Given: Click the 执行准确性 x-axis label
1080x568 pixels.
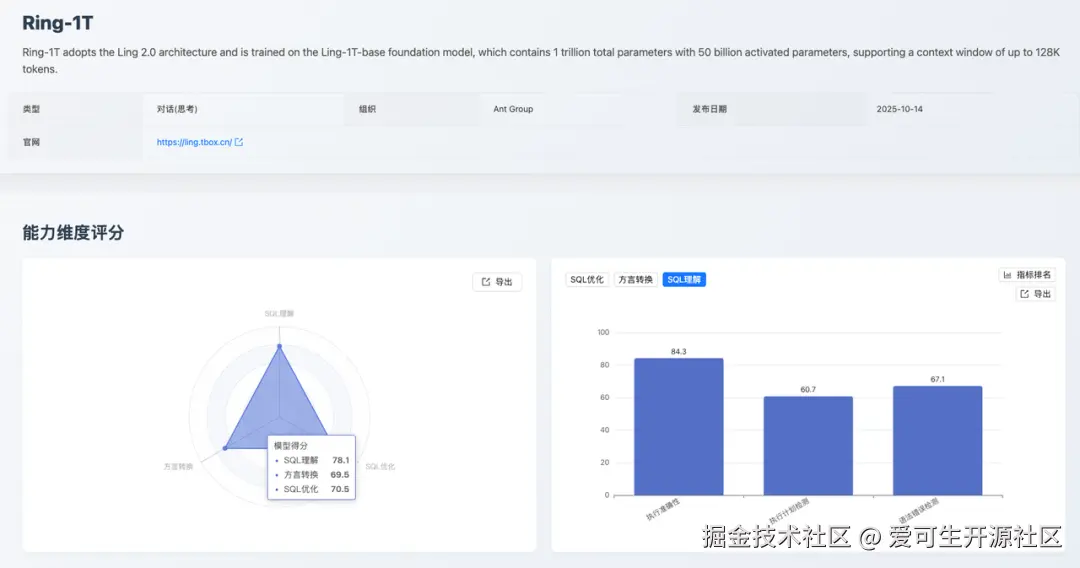Looking at the screenshot, I should coord(663,509).
